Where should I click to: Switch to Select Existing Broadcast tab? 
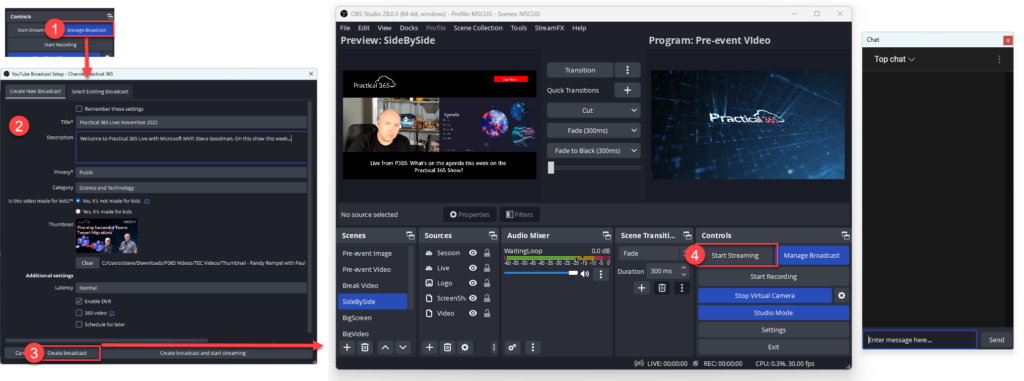pos(100,91)
